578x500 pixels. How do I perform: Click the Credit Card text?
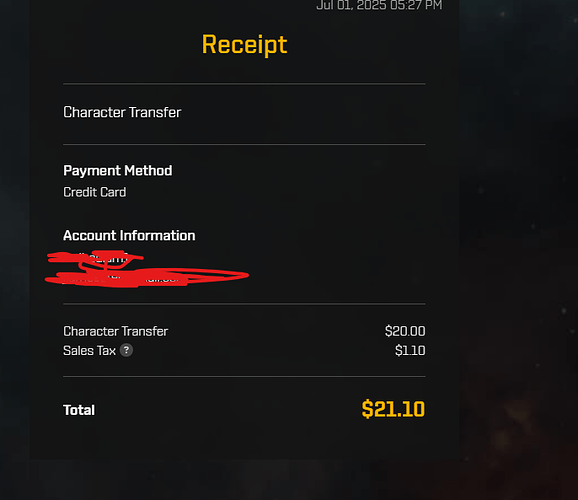tap(94, 192)
